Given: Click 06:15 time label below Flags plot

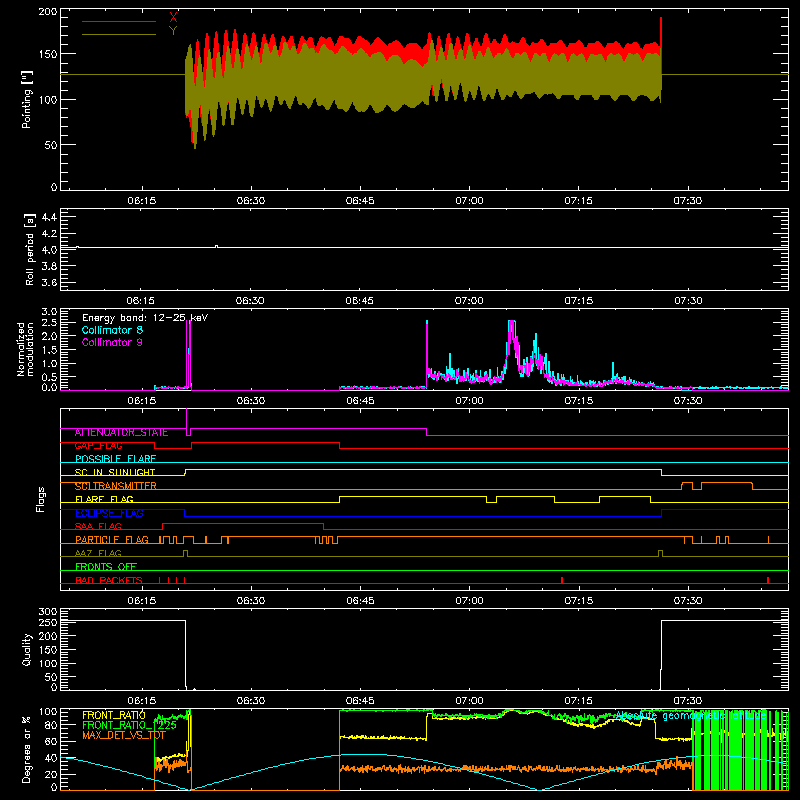Looking at the screenshot, I should (x=141, y=601).
